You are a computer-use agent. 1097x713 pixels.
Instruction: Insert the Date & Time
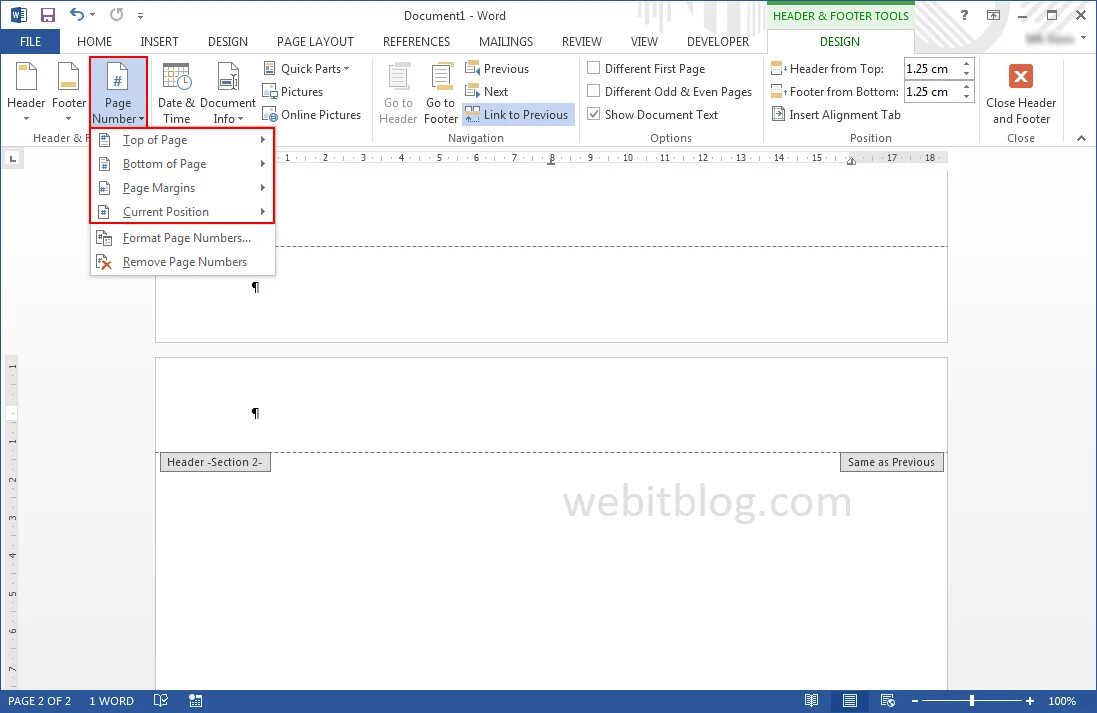click(x=176, y=91)
